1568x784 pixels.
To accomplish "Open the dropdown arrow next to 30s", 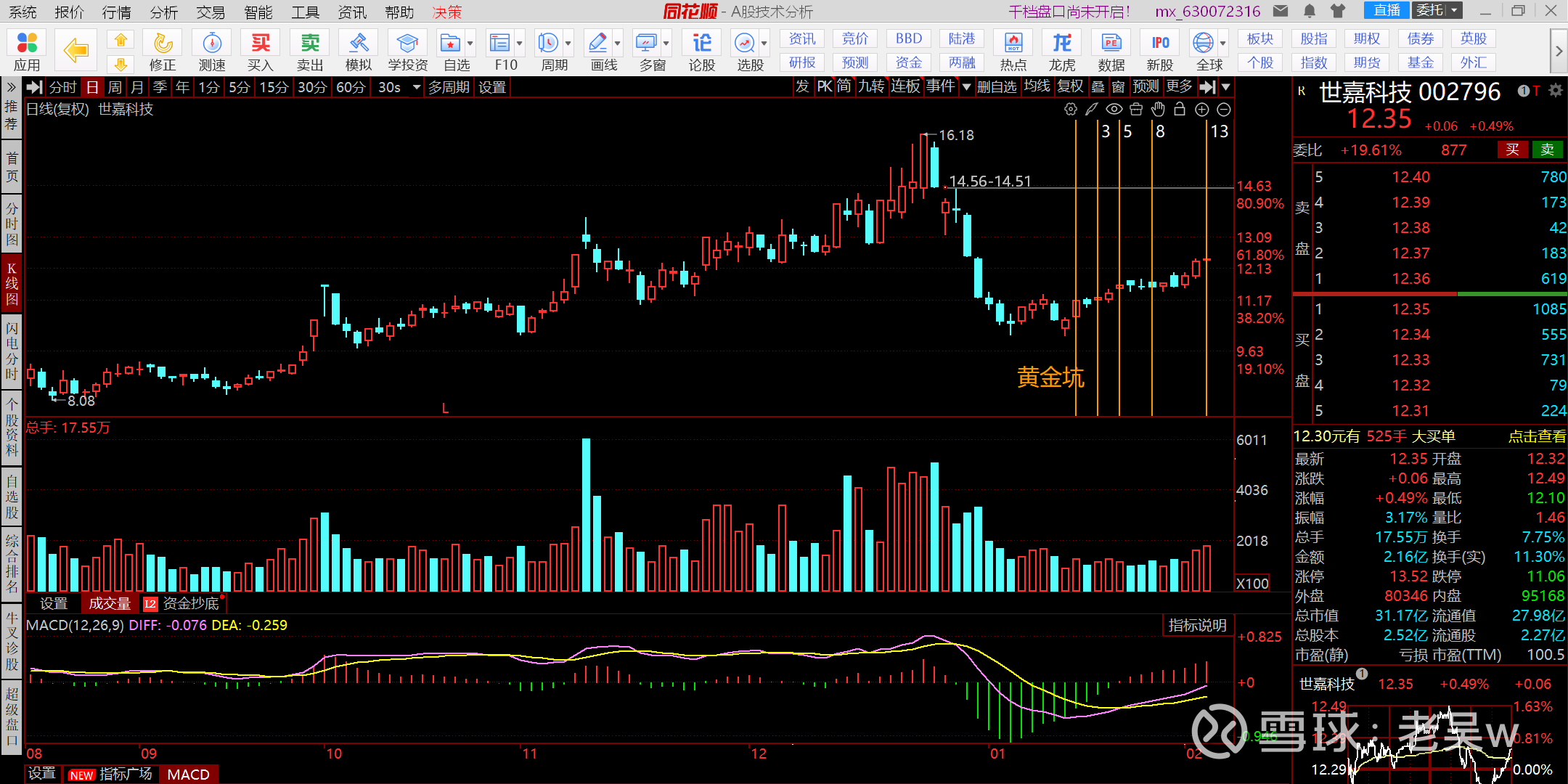I will pos(417,87).
